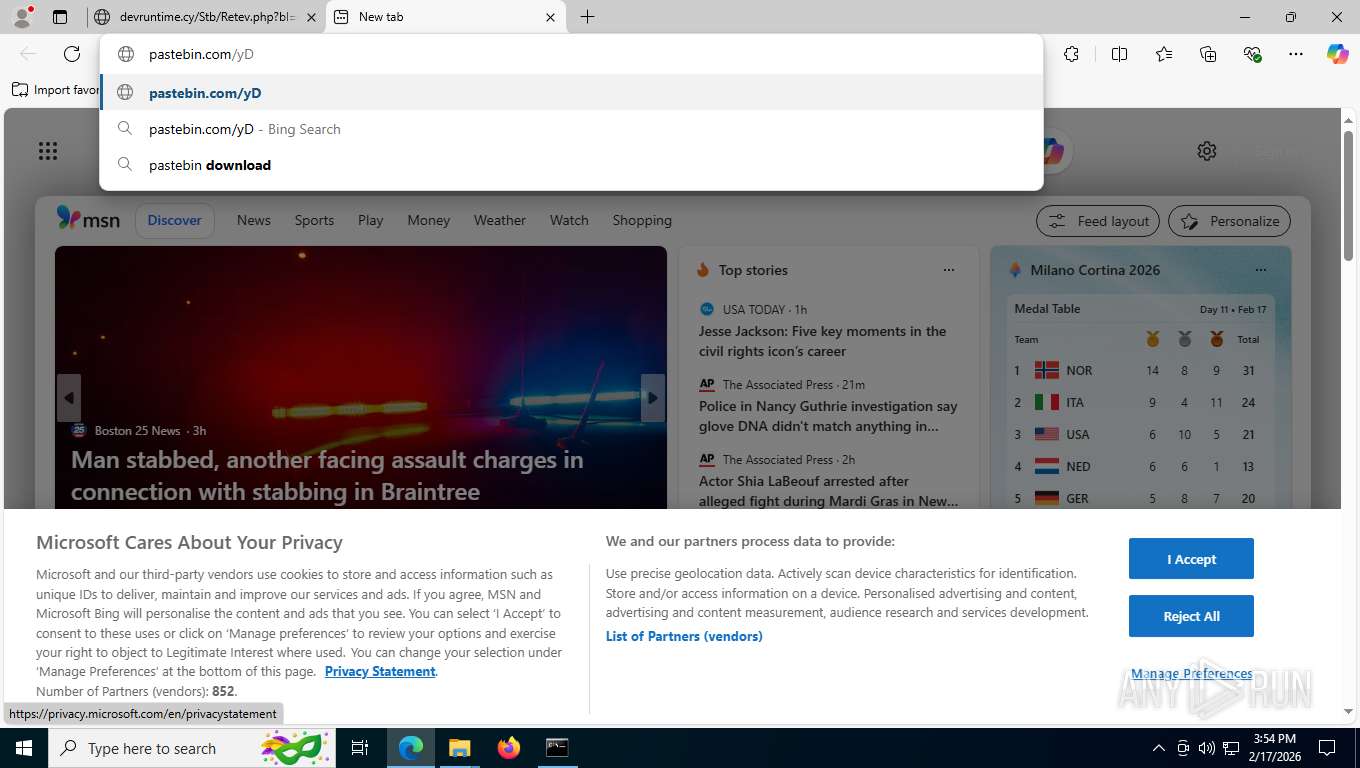Open the Collections icon
This screenshot has height=768, width=1360.
[1208, 54]
